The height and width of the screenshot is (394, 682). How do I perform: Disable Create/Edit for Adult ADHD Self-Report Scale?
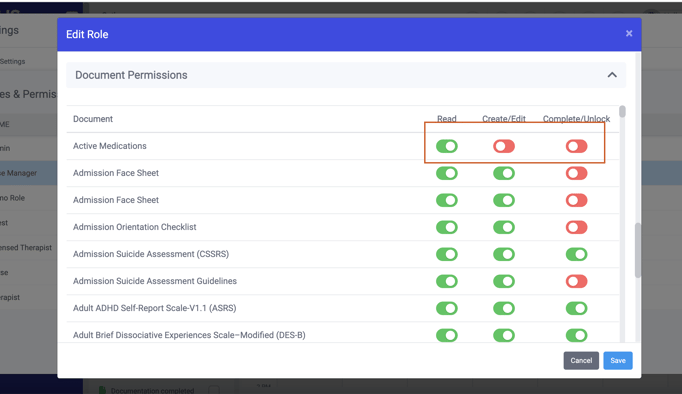click(504, 308)
